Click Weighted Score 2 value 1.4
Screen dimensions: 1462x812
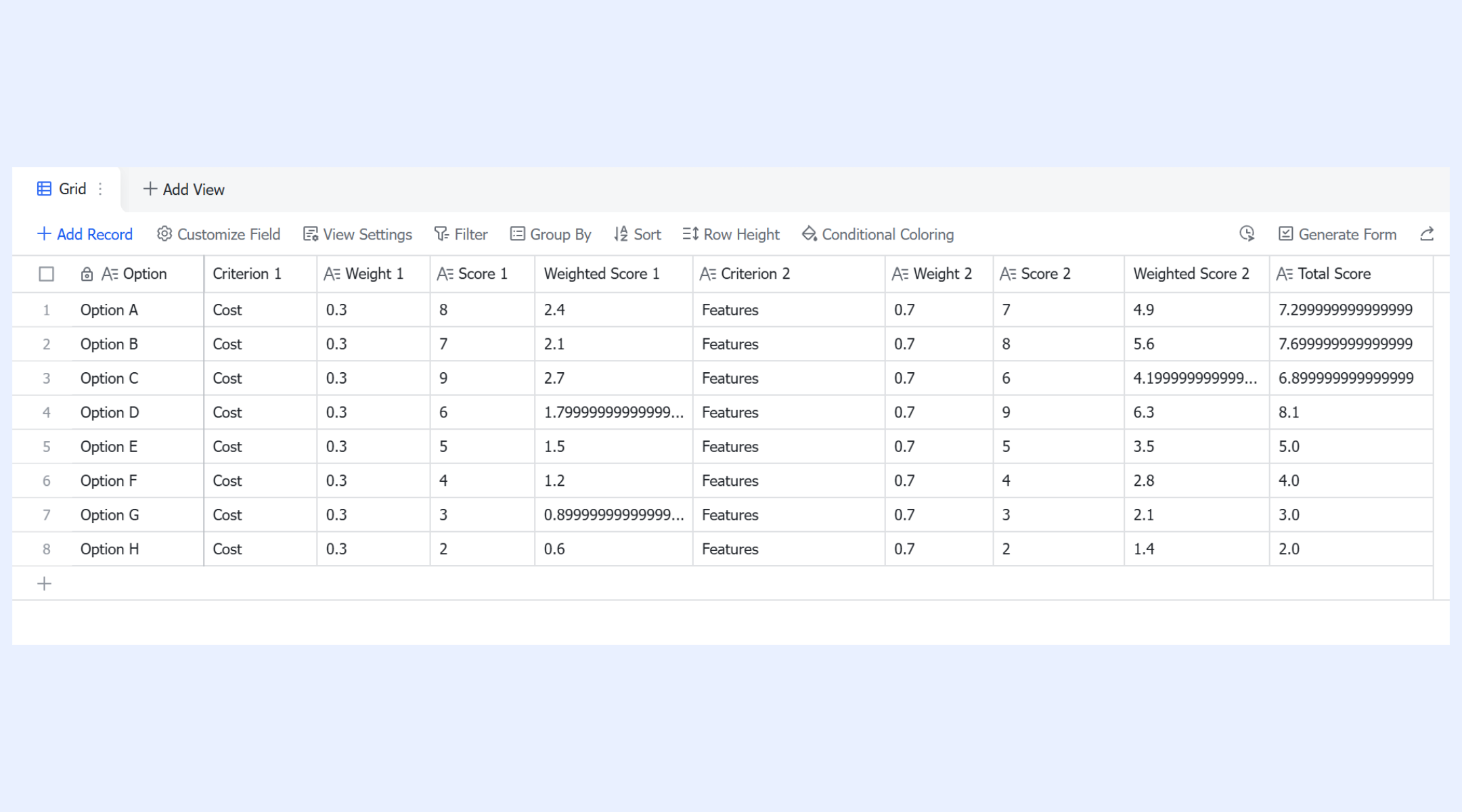click(x=1197, y=549)
